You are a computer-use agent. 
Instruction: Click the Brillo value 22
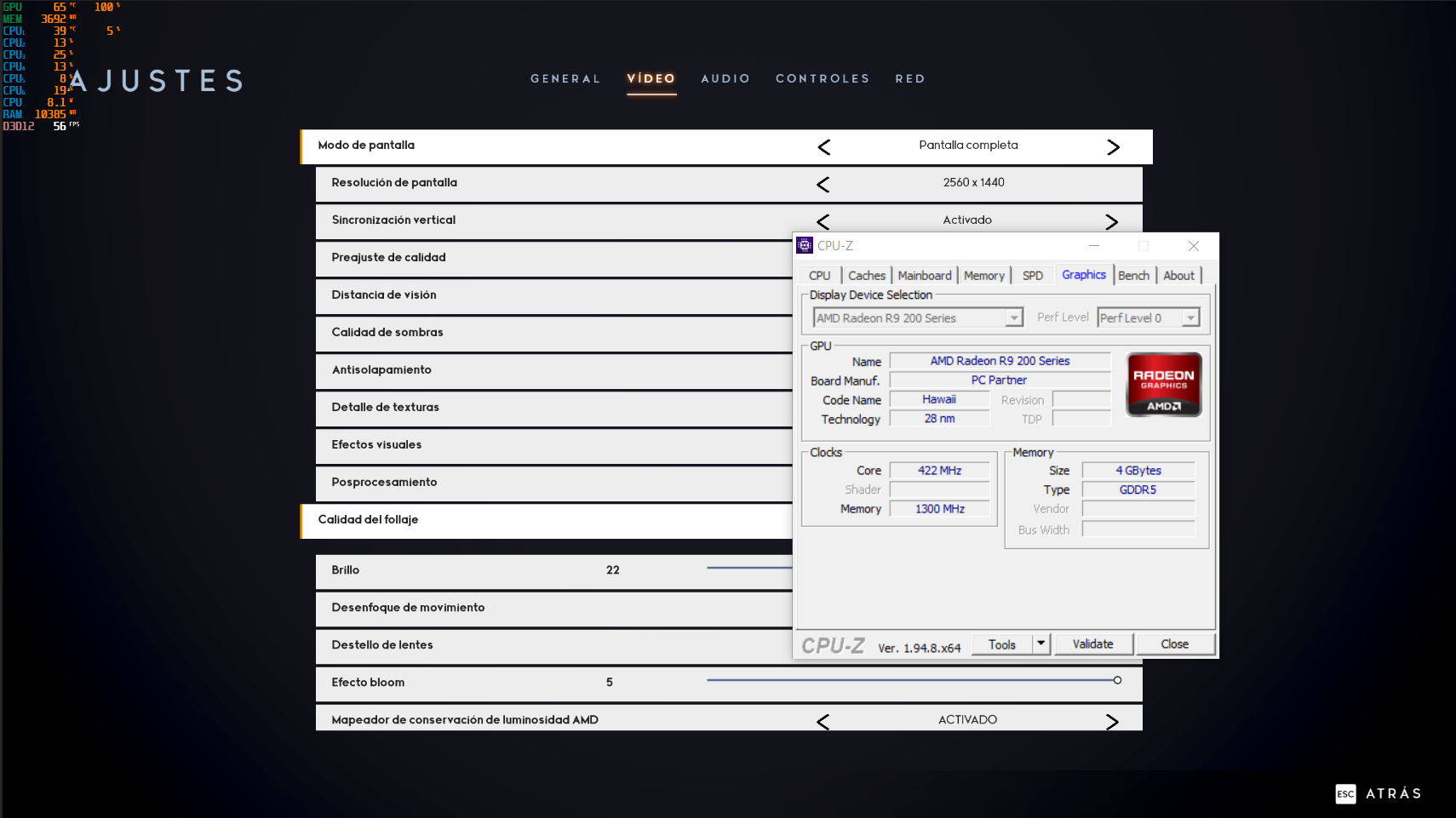pos(613,570)
